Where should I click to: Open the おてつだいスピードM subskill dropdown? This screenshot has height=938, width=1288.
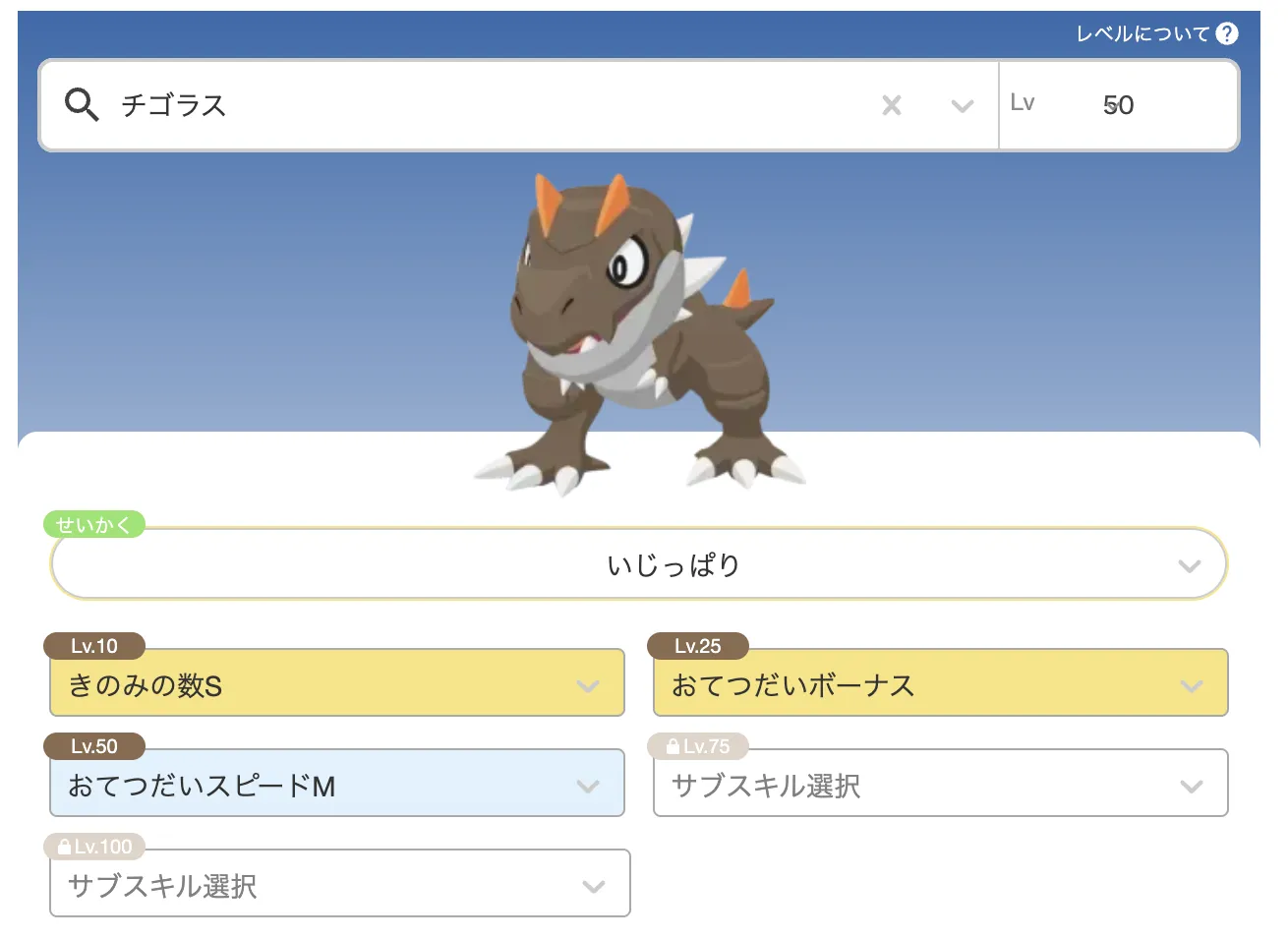point(337,783)
